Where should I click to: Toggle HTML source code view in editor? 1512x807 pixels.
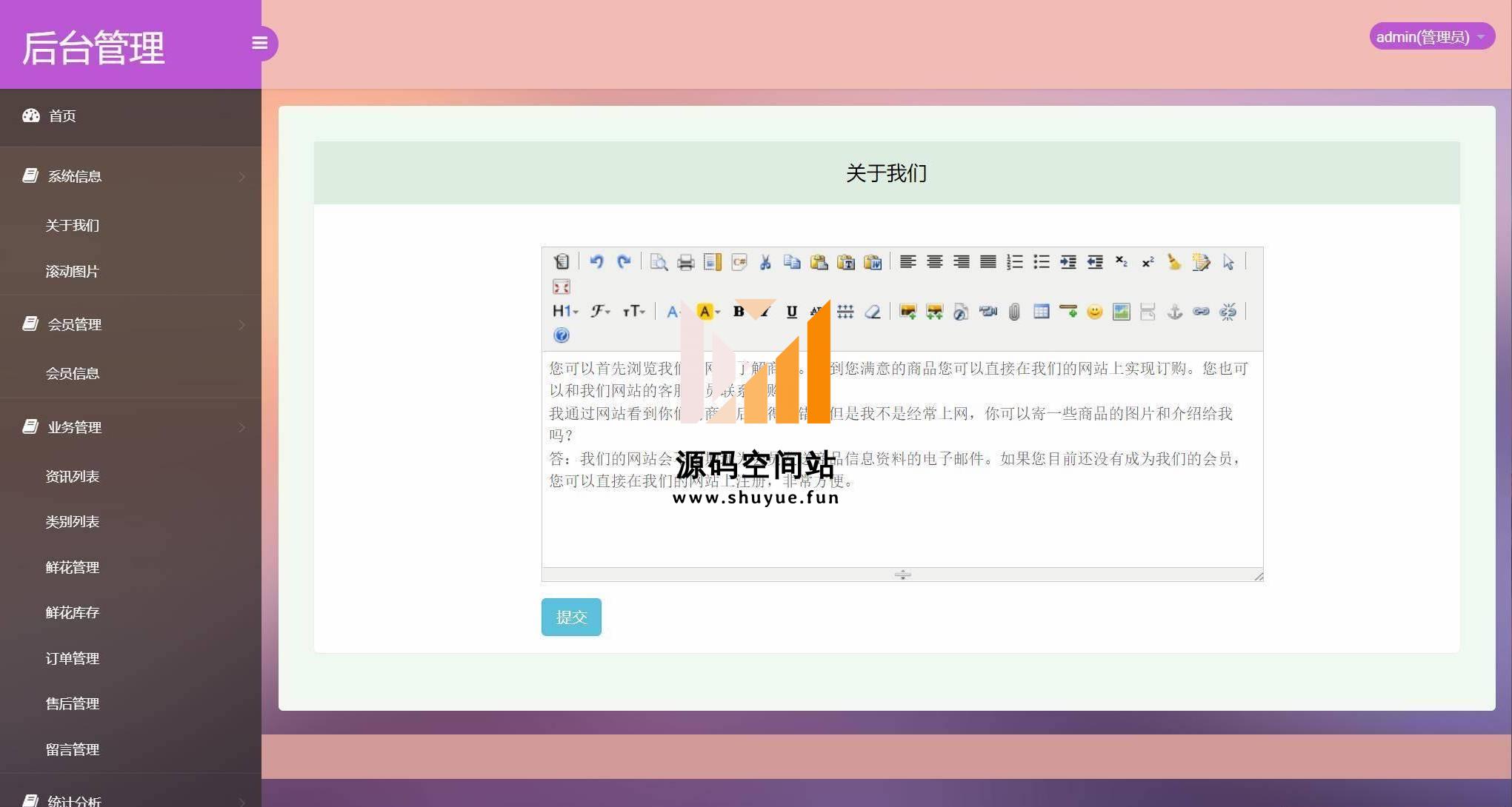point(561,261)
